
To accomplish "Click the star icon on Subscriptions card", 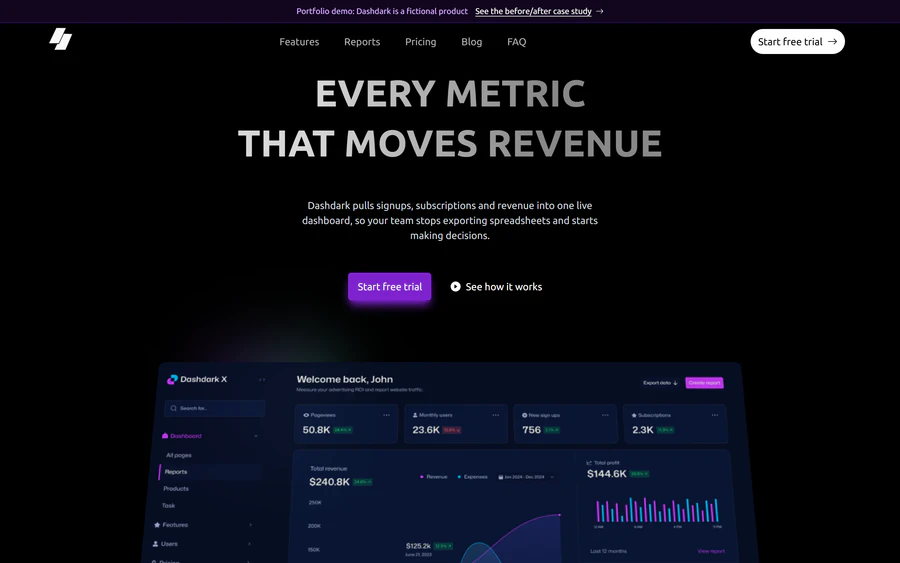I will pos(634,415).
